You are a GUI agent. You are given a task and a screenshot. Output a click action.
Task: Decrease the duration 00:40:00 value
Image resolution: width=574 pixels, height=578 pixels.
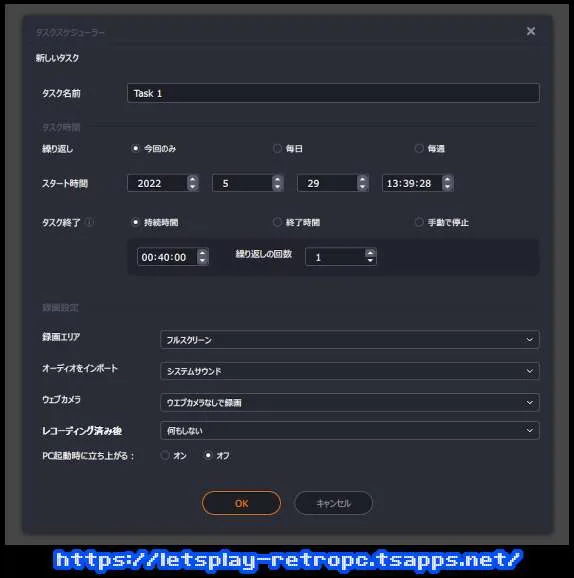point(202,260)
